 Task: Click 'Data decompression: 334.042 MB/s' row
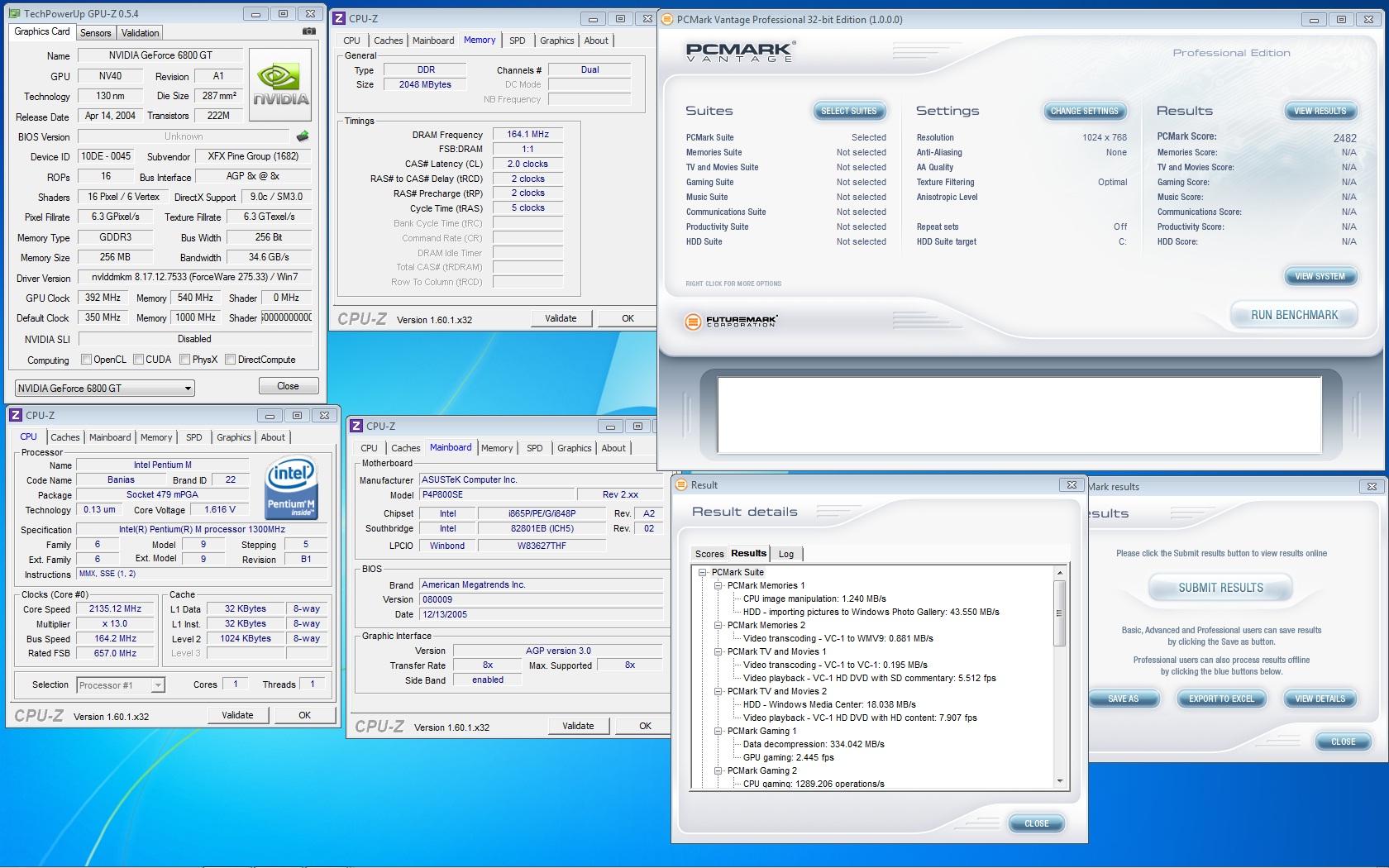point(814,744)
